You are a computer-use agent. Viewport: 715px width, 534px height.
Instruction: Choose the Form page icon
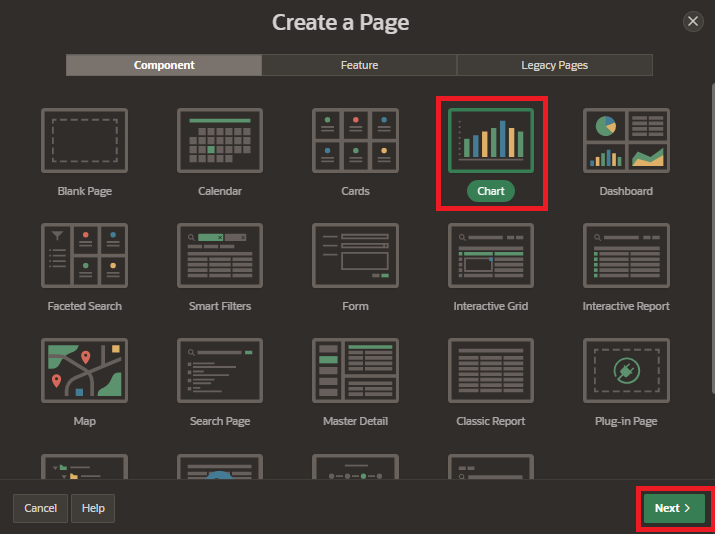coord(355,256)
